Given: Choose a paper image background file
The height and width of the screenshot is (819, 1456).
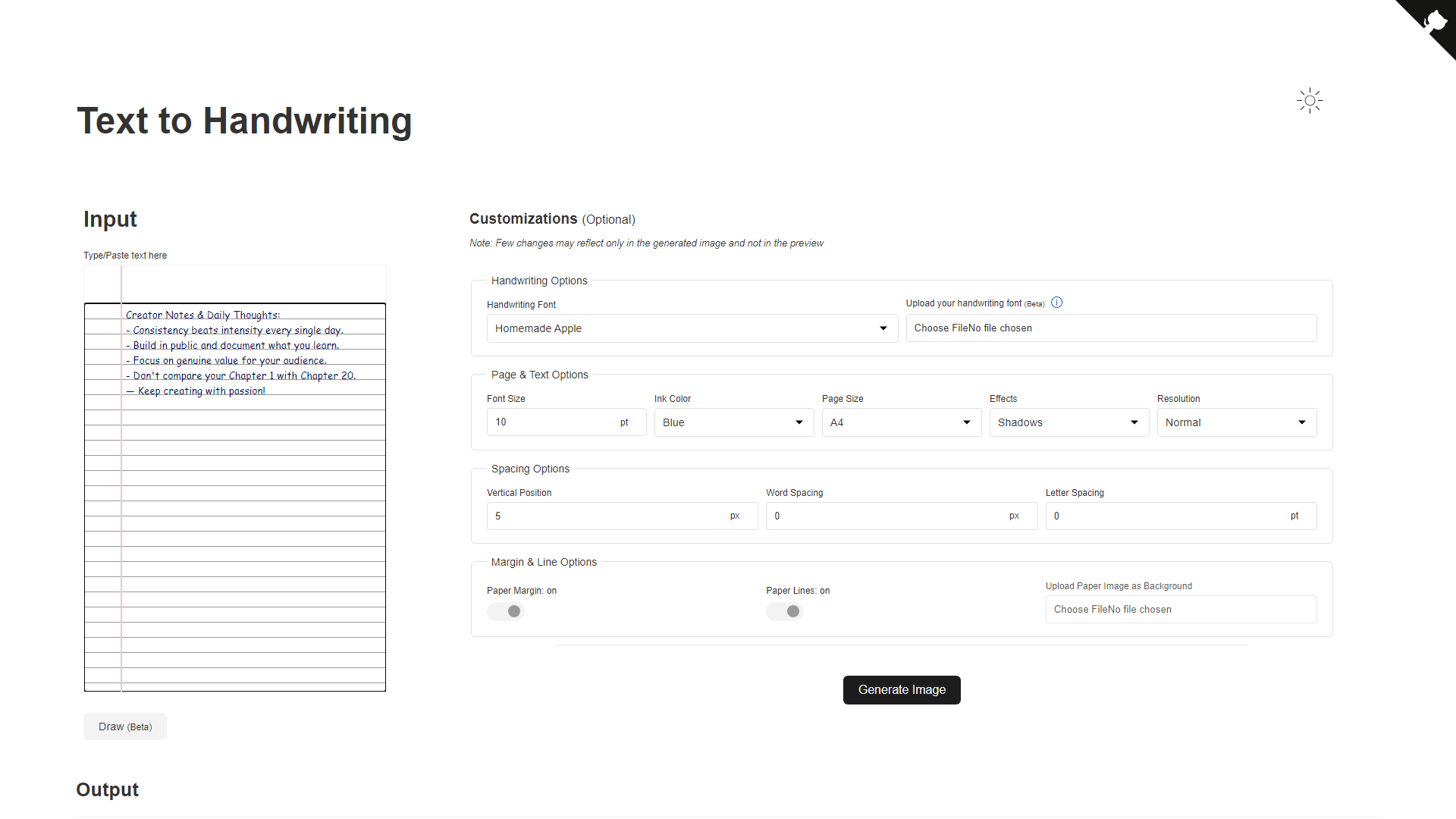Looking at the screenshot, I should coord(1181,610).
